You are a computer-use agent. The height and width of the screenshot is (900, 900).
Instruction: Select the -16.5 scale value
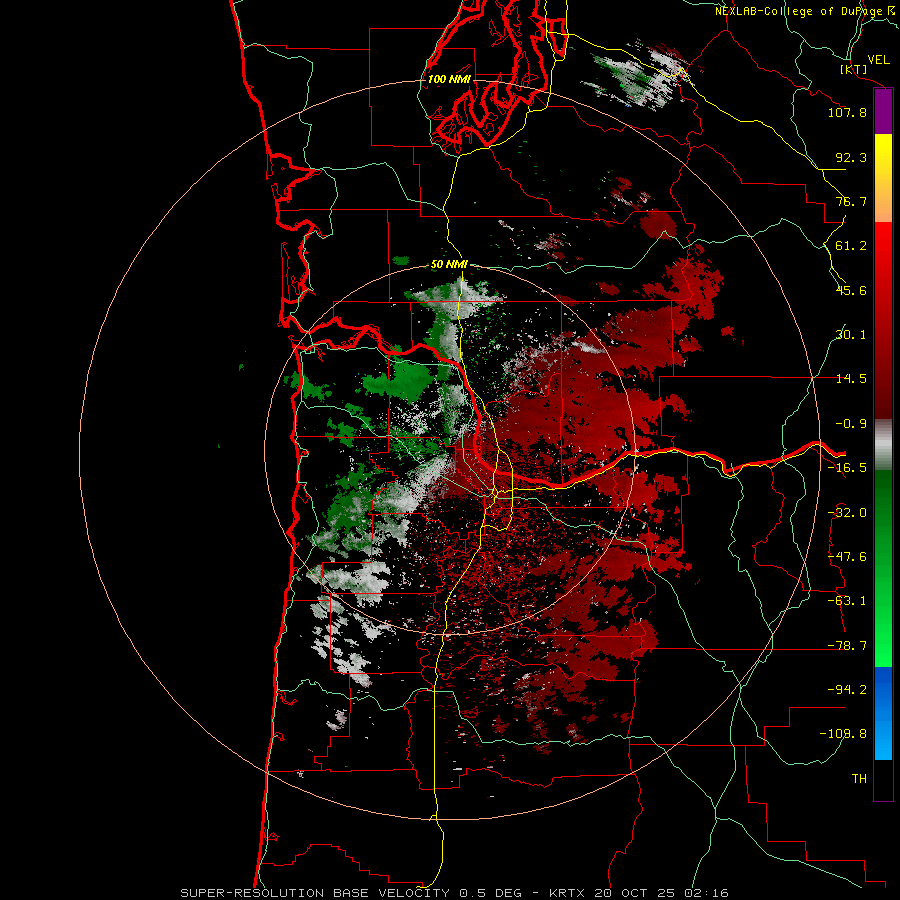tap(847, 468)
